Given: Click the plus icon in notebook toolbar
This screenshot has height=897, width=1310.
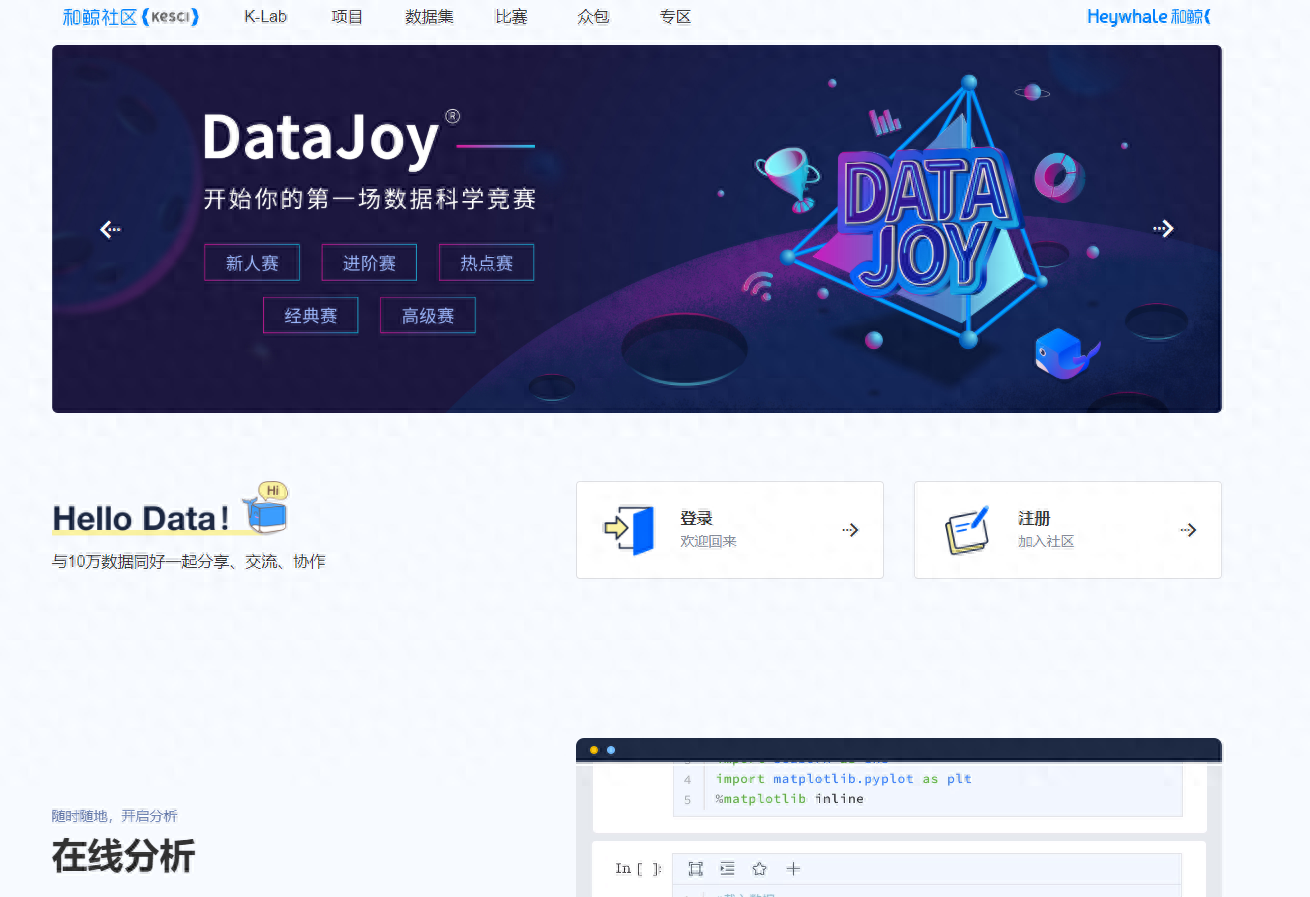Looking at the screenshot, I should click(x=793, y=869).
